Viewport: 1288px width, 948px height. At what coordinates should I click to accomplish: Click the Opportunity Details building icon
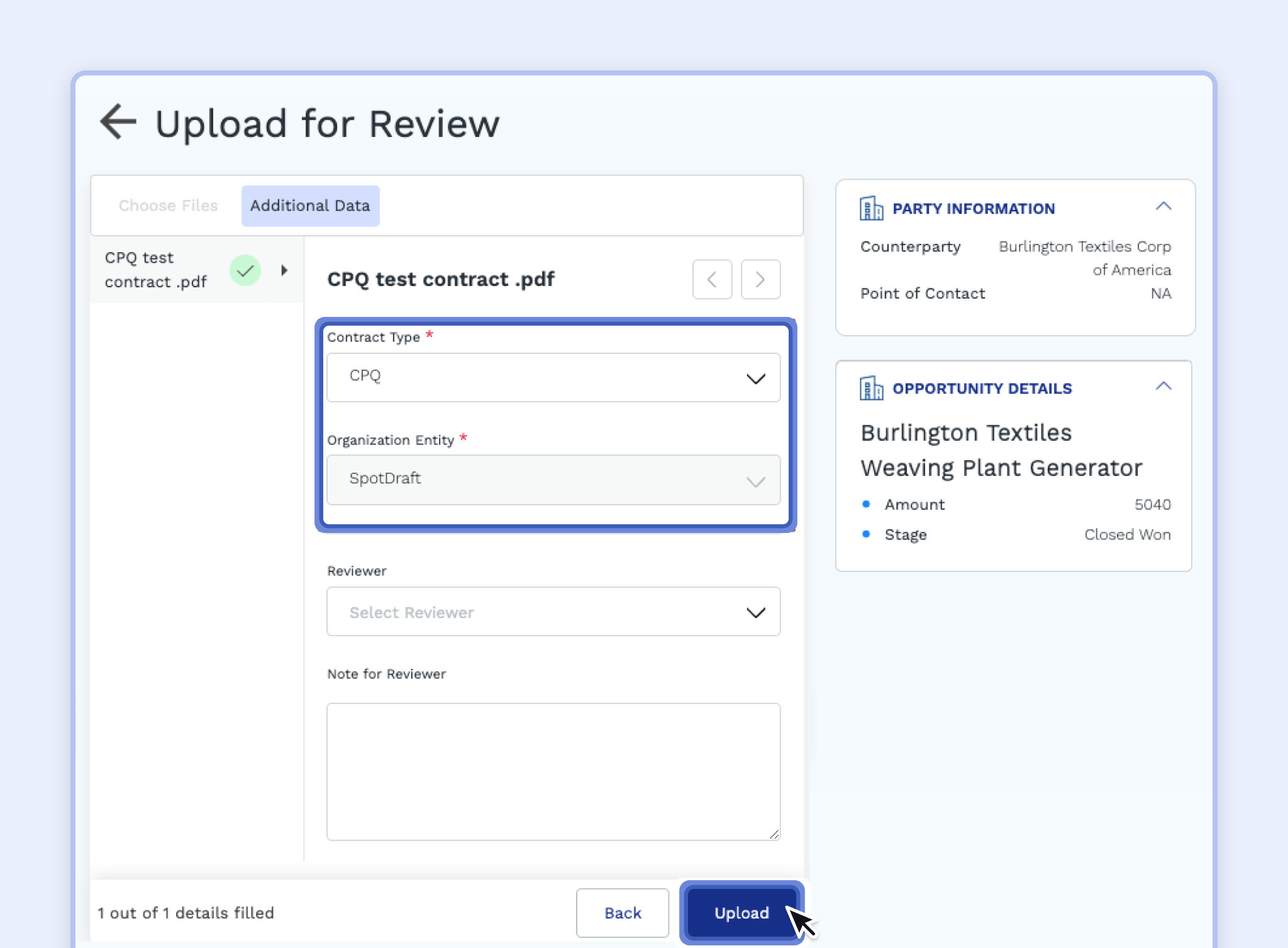871,388
